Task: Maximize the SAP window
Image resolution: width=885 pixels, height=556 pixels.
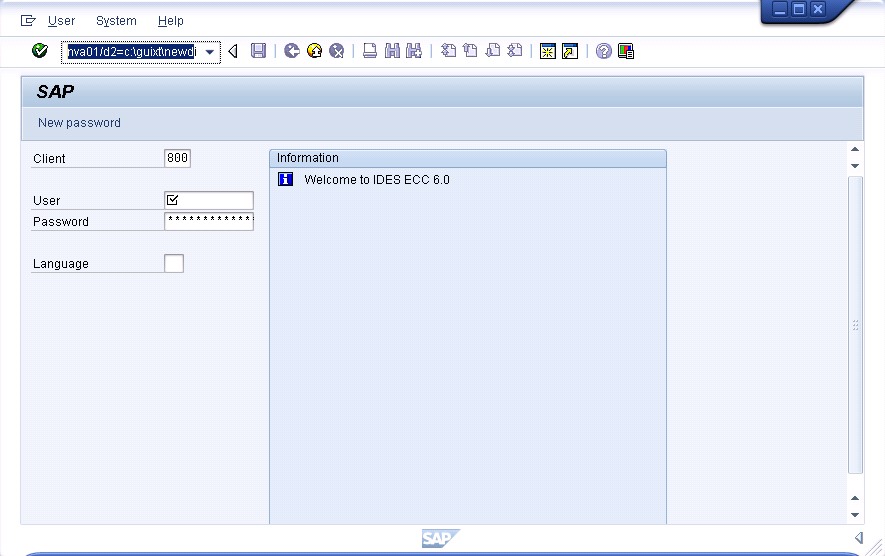Action: [799, 9]
